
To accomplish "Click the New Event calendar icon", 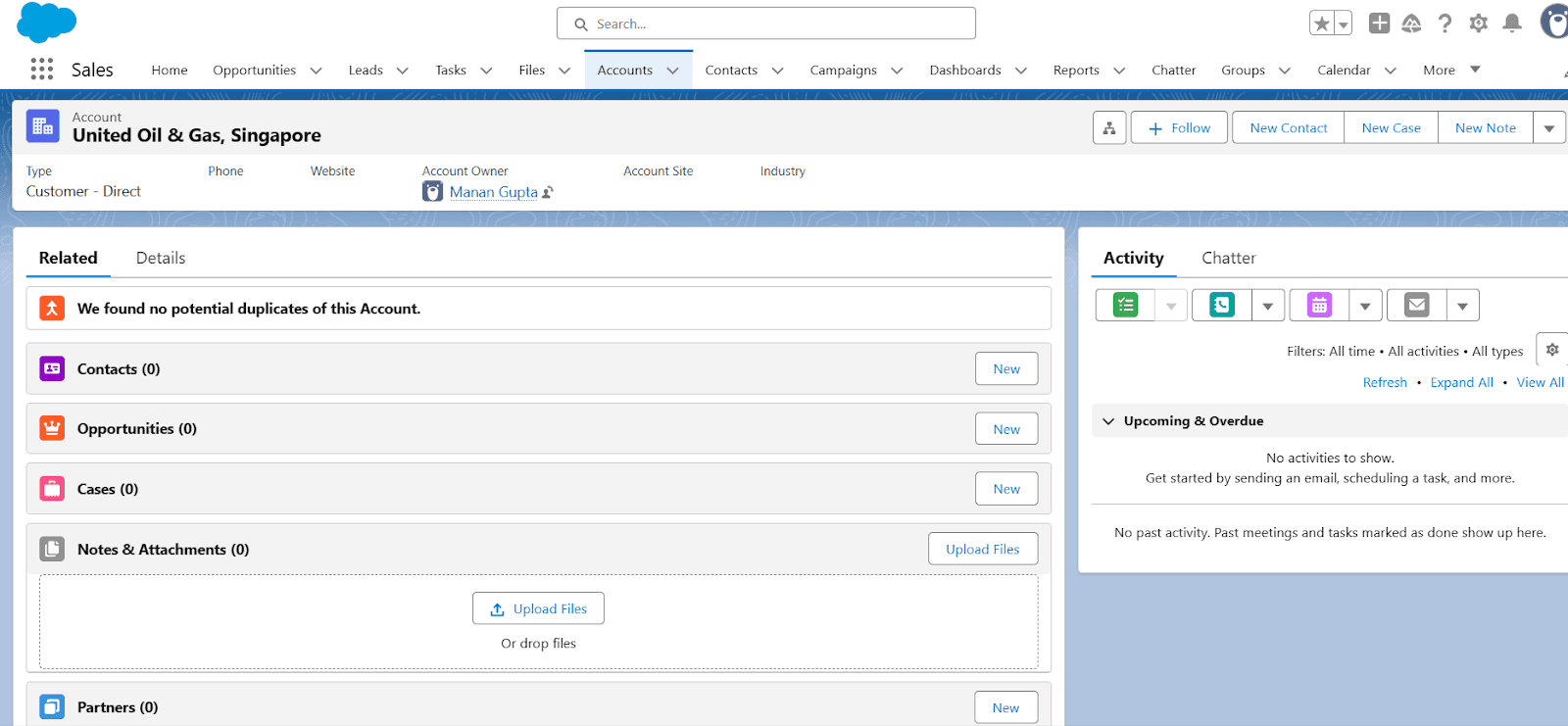I will [1319, 306].
